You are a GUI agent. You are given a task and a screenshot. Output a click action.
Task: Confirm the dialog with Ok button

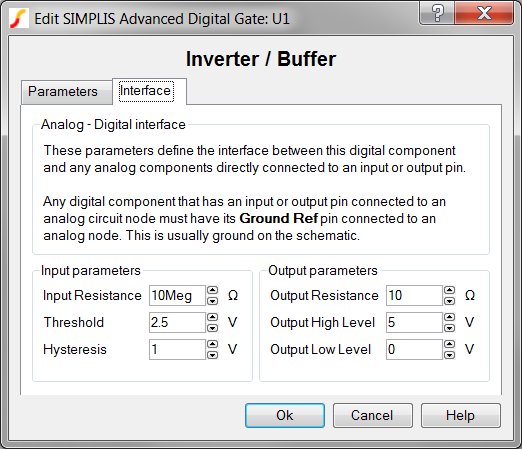[x=285, y=415]
